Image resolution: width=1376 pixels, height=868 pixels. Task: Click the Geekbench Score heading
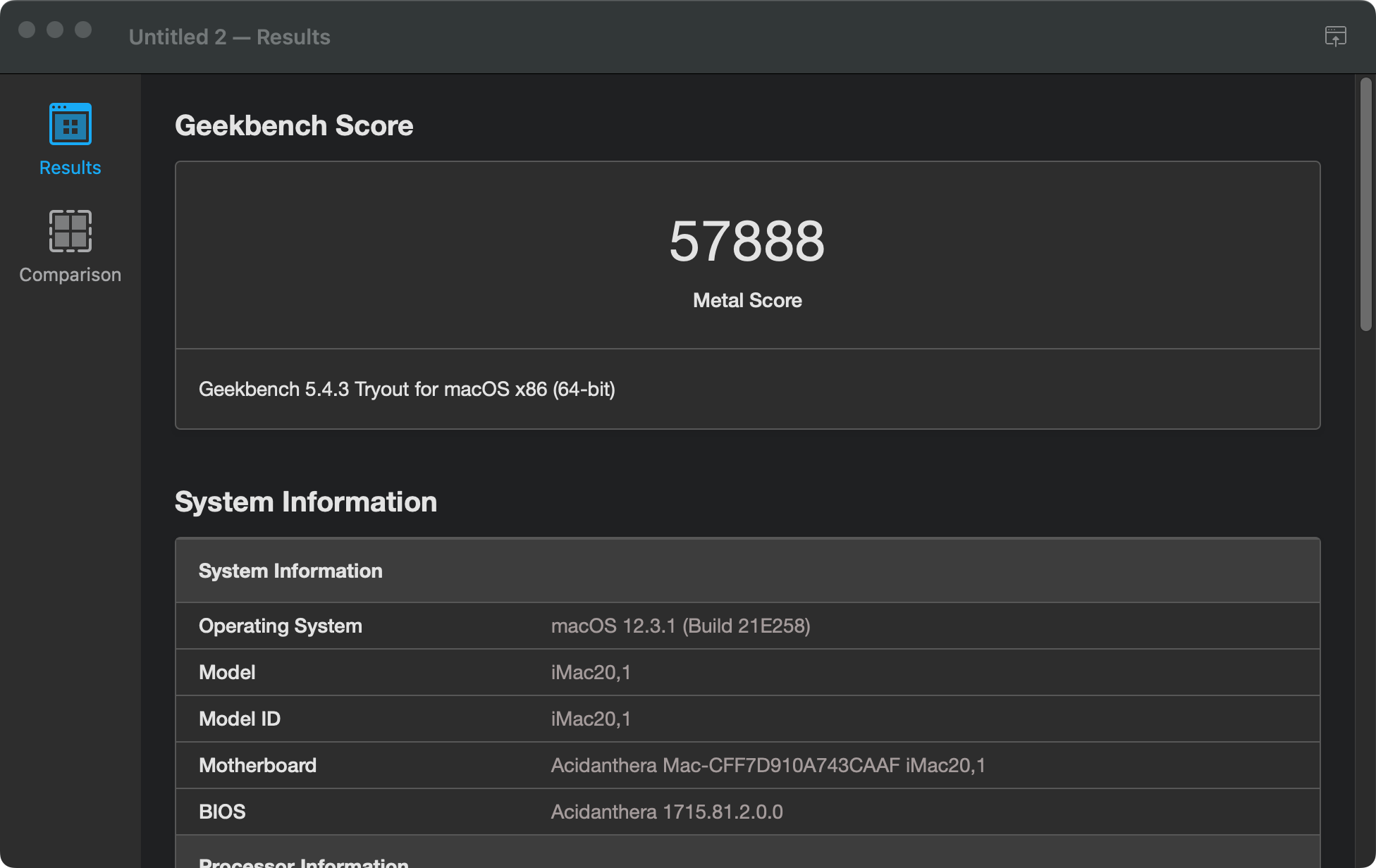[x=294, y=126]
